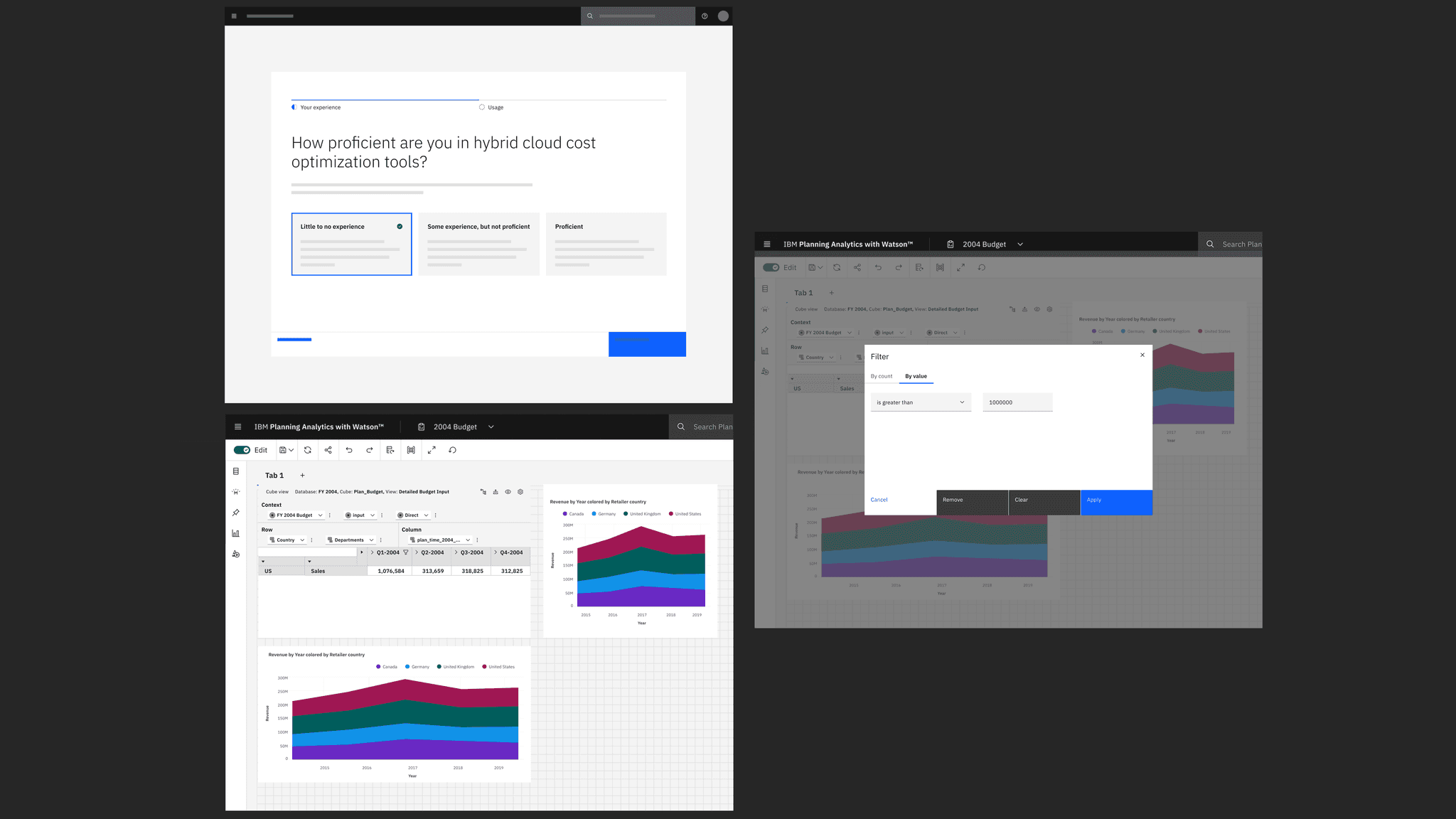This screenshot has height=819, width=1456.
Task: Select the 'Proficient' experience tile
Action: (x=606, y=244)
